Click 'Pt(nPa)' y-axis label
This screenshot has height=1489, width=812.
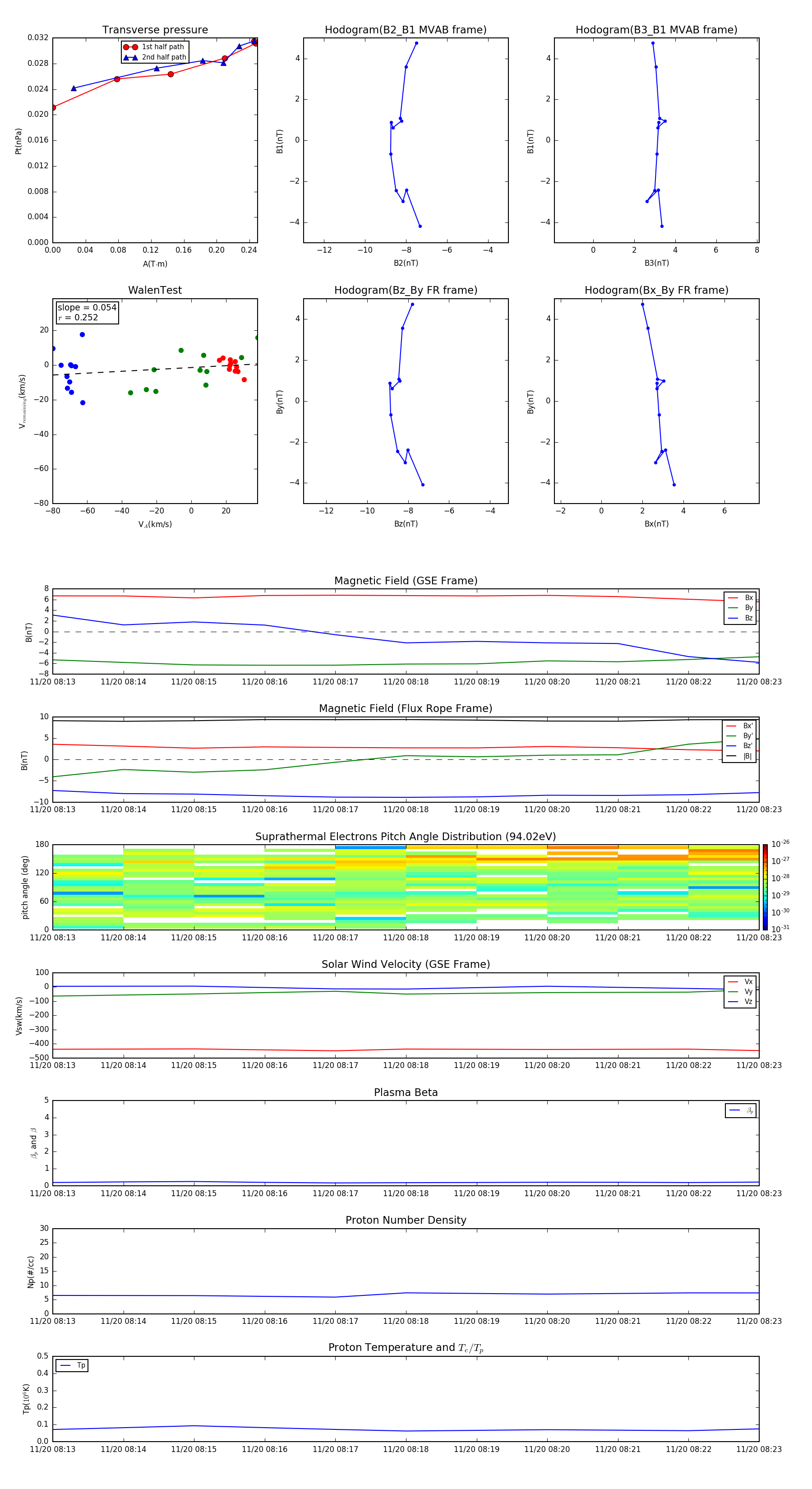[x=18, y=140]
